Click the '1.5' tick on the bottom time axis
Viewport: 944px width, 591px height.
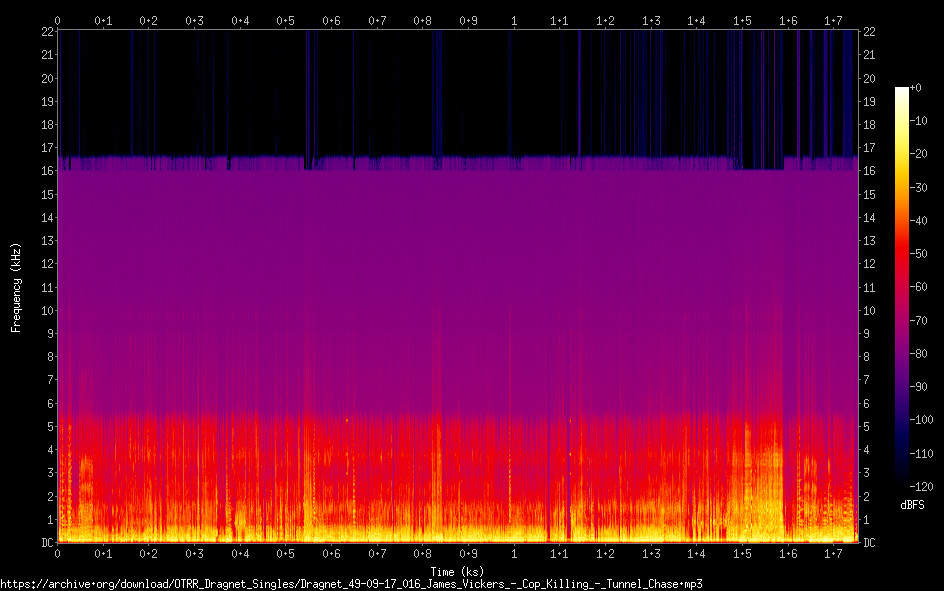[742, 553]
